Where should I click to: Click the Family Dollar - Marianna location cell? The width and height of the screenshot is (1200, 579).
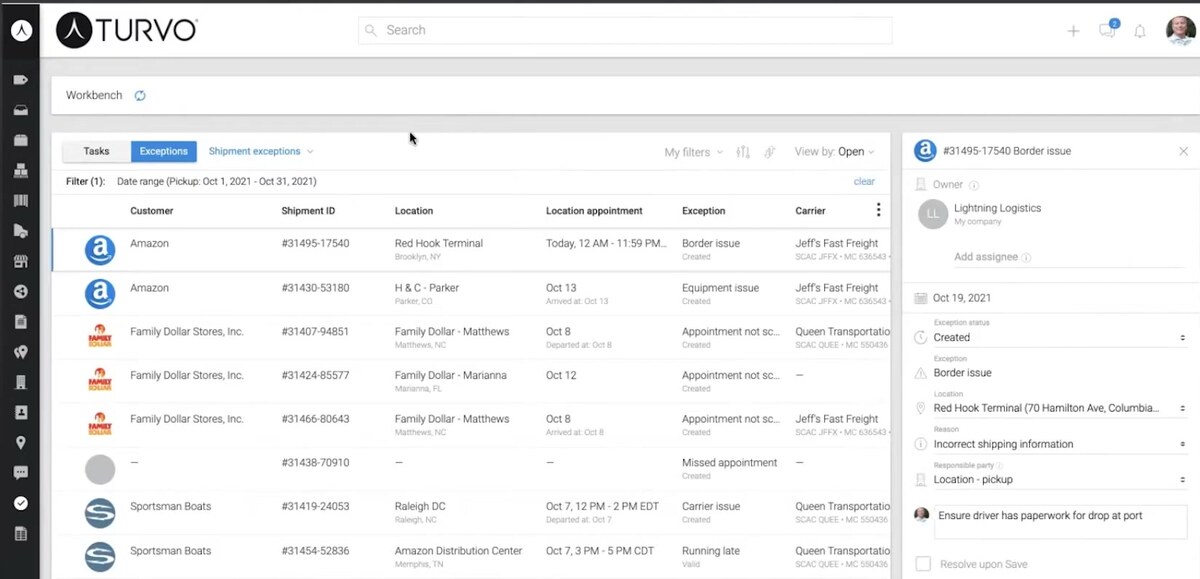(450, 381)
